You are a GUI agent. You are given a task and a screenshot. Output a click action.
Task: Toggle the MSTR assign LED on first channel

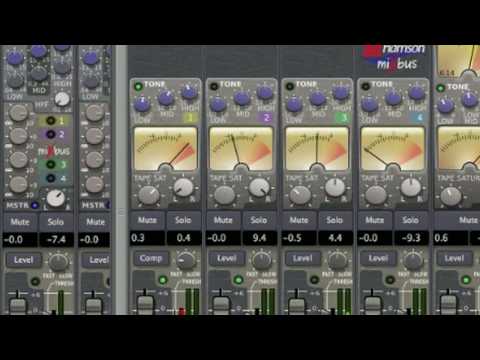(x=35, y=205)
